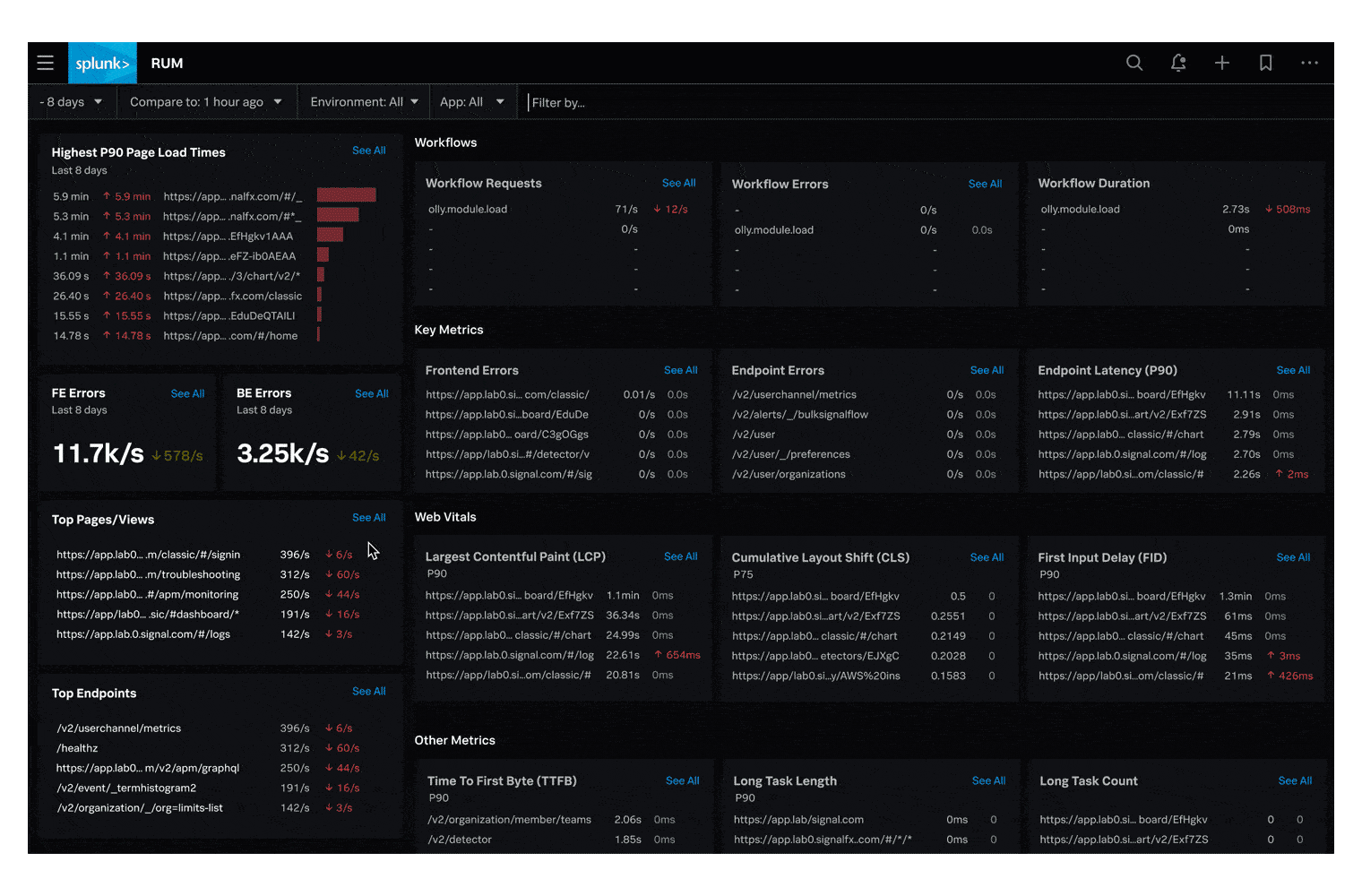Open the search icon in header

tap(1134, 63)
